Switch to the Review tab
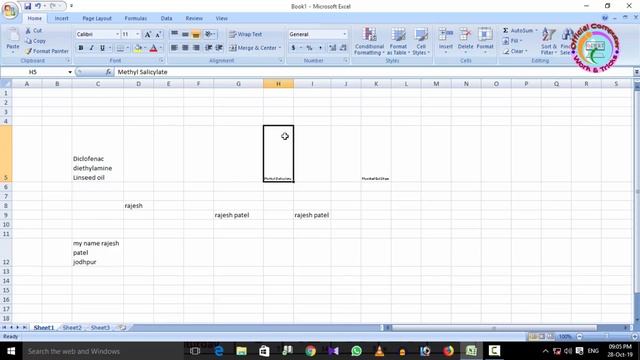Viewport: 640px width, 360px height. point(194,18)
